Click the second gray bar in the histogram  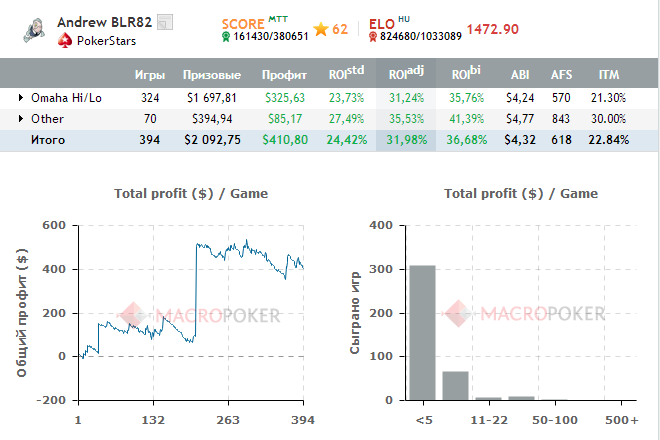(455, 385)
